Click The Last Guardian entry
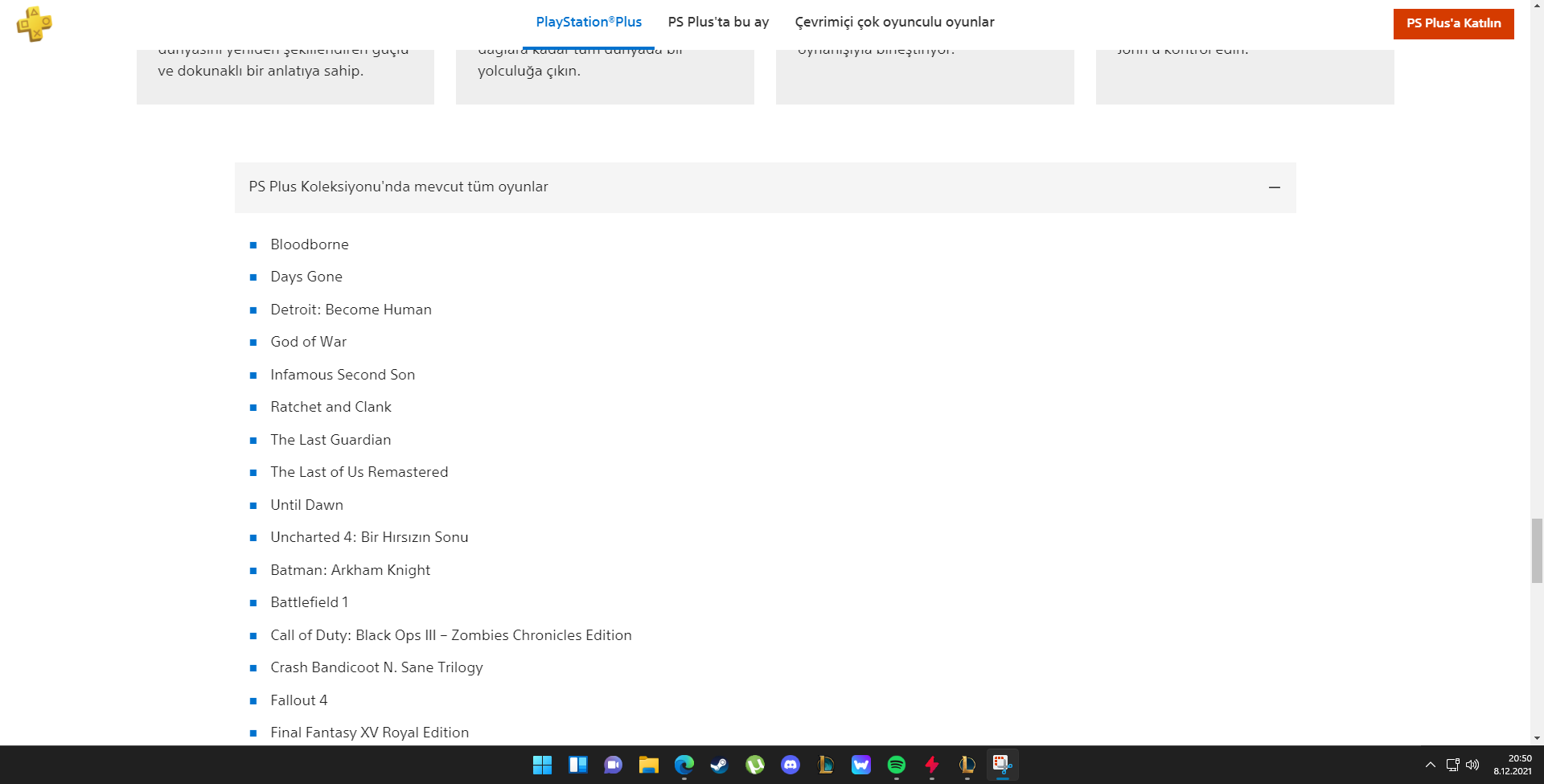Viewport: 1544px width, 784px height. point(331,440)
